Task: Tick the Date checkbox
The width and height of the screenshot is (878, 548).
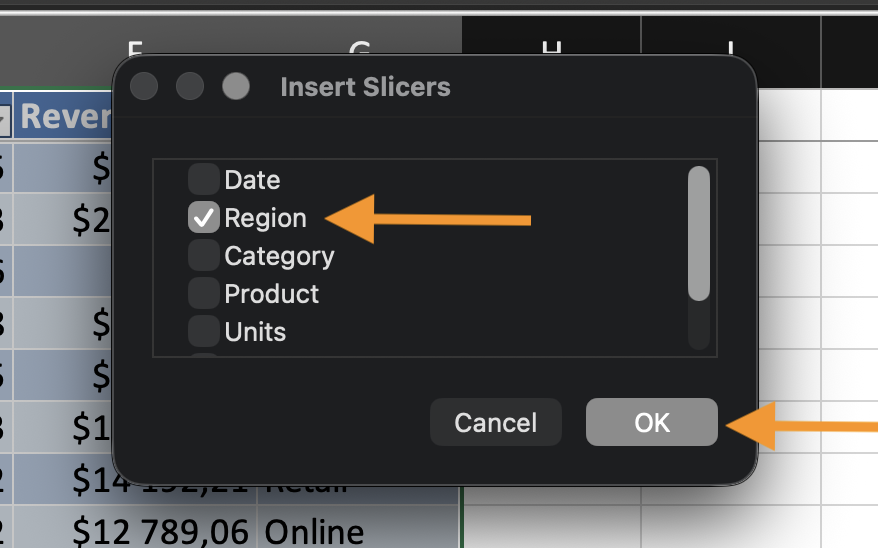Action: pyautogui.click(x=204, y=180)
